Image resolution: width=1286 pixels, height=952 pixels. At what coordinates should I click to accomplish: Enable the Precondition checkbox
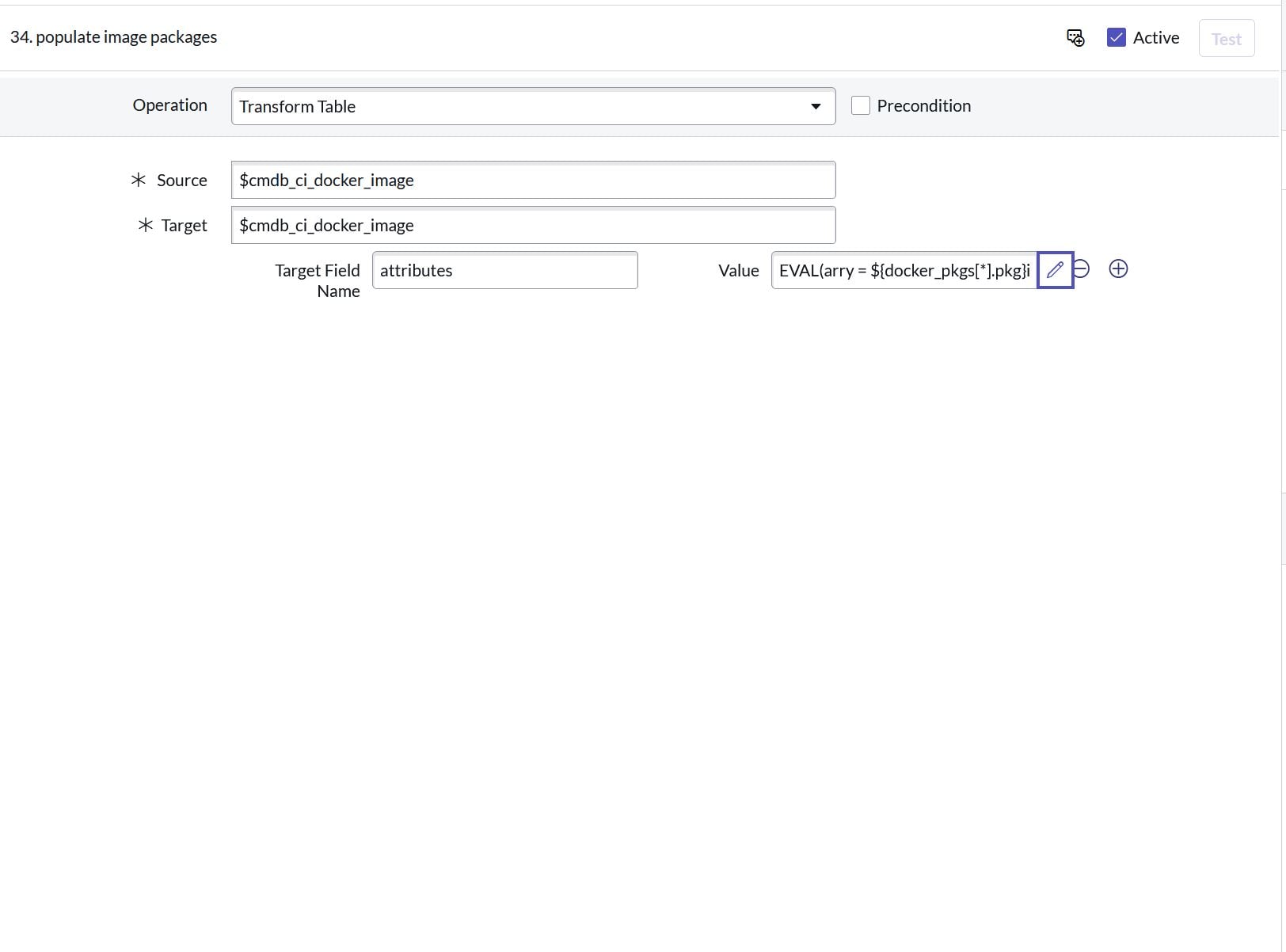(x=861, y=105)
